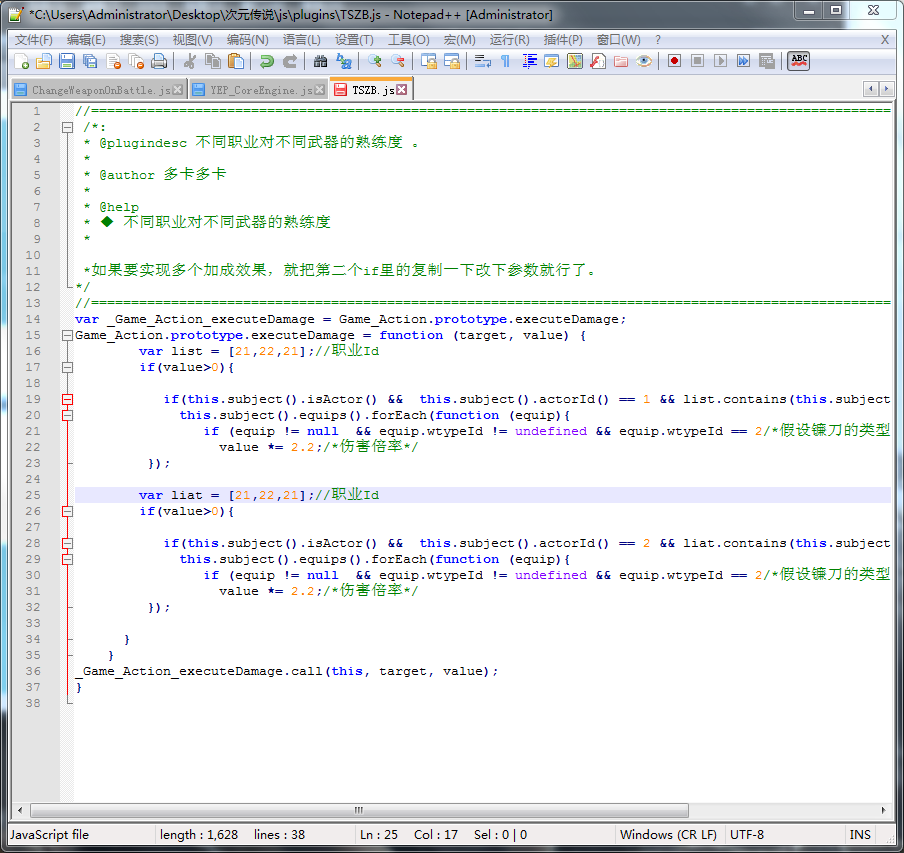Copy selection toolbar icon
The height and width of the screenshot is (853, 904).
[x=213, y=61]
